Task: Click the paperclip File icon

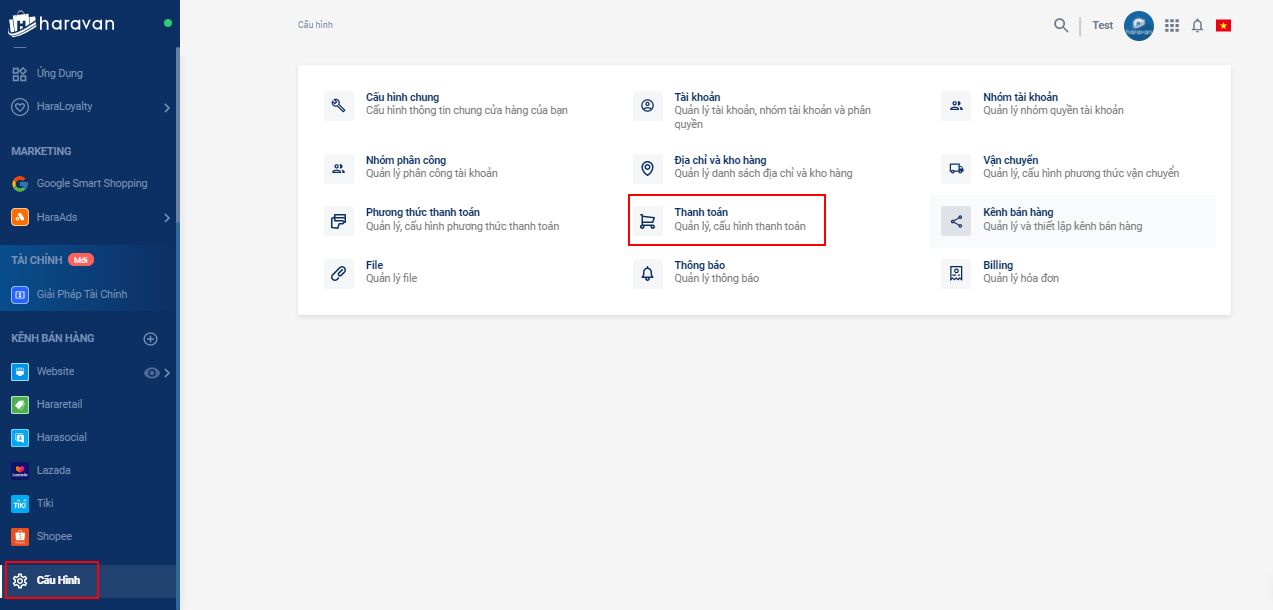Action: tap(339, 273)
